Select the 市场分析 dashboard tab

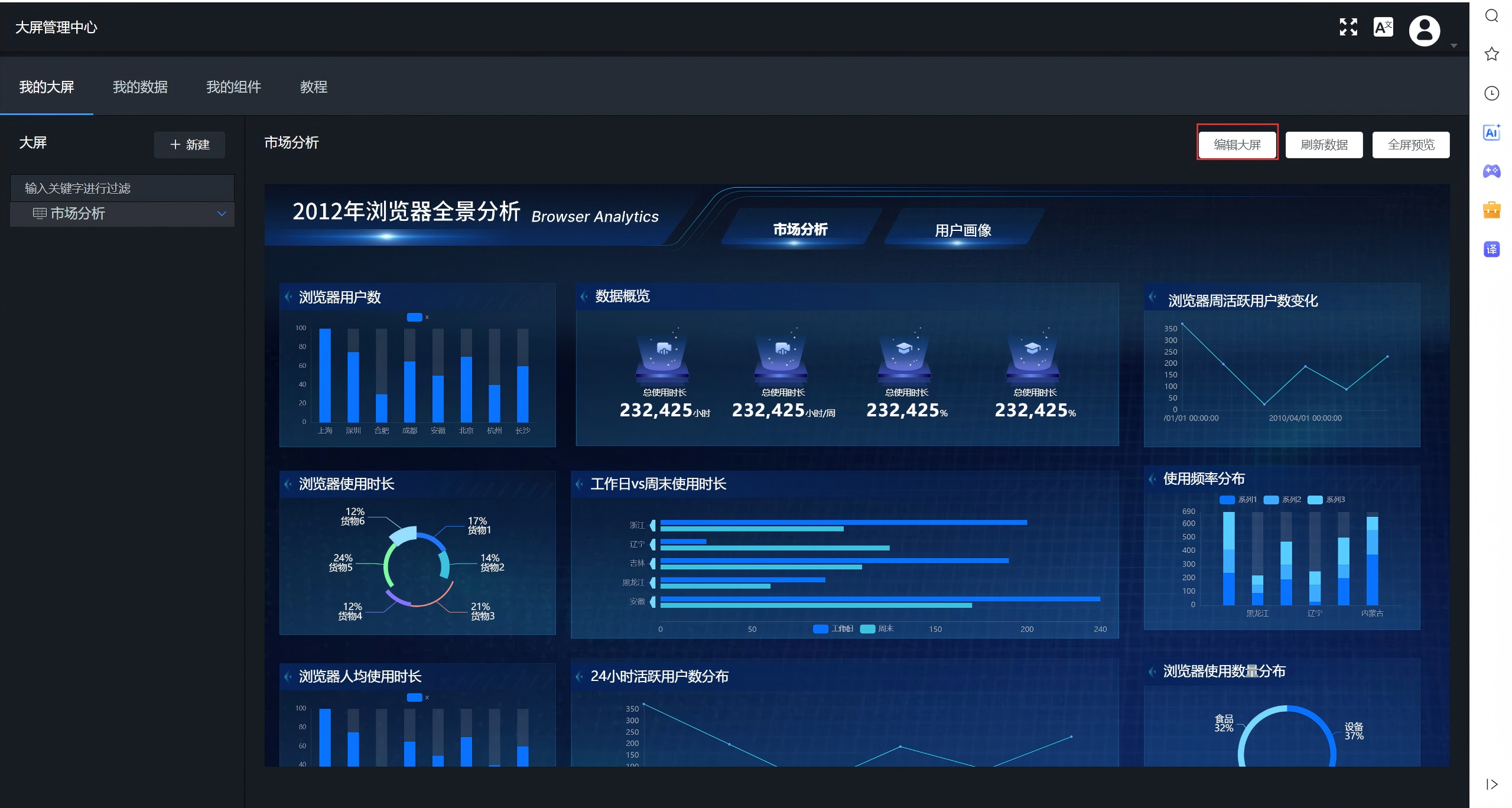click(x=799, y=230)
